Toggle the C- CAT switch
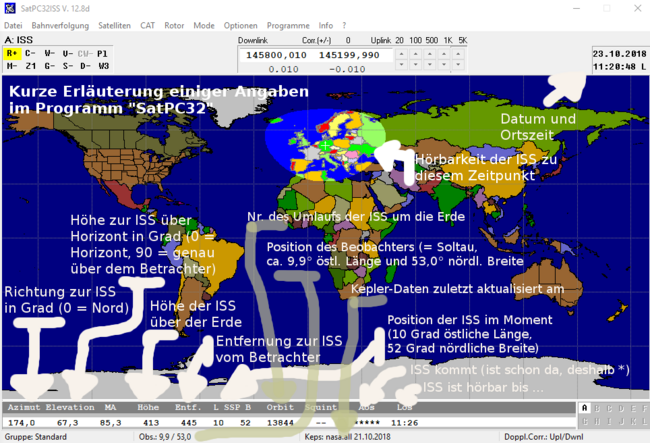The height and width of the screenshot is (443, 650). point(30,53)
